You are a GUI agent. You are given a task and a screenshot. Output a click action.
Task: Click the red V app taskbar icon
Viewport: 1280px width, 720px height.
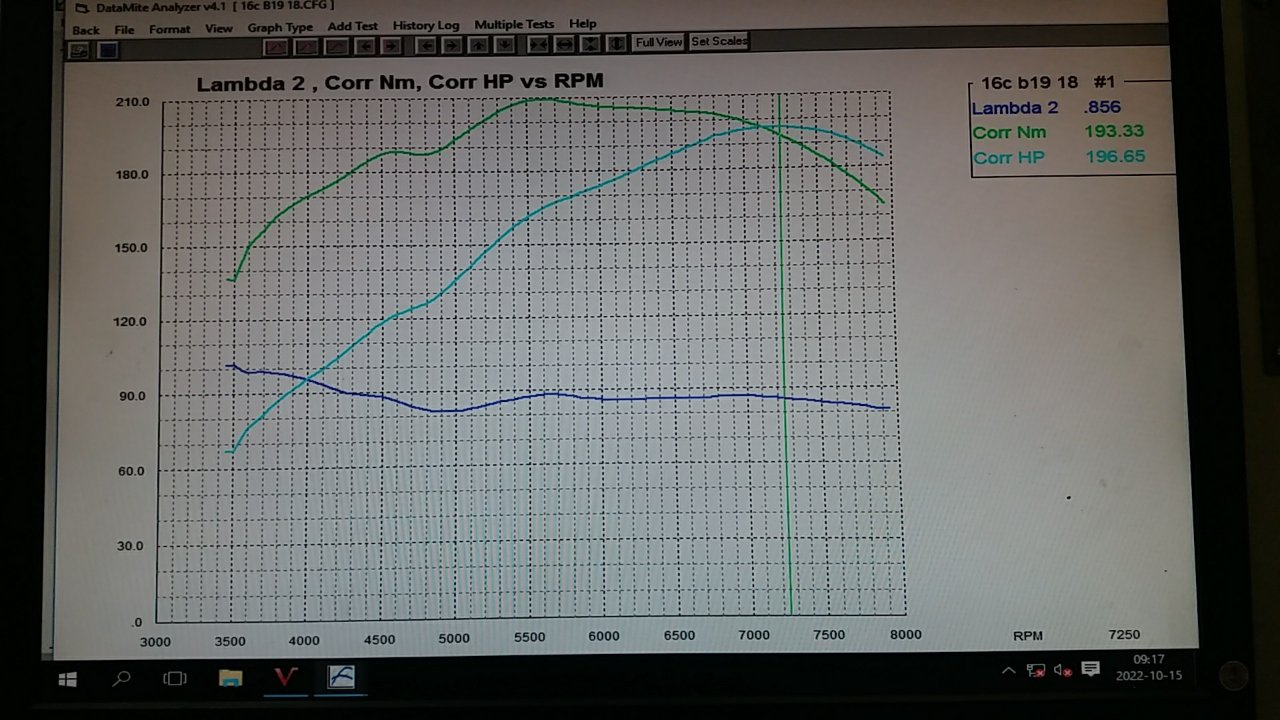(x=285, y=677)
